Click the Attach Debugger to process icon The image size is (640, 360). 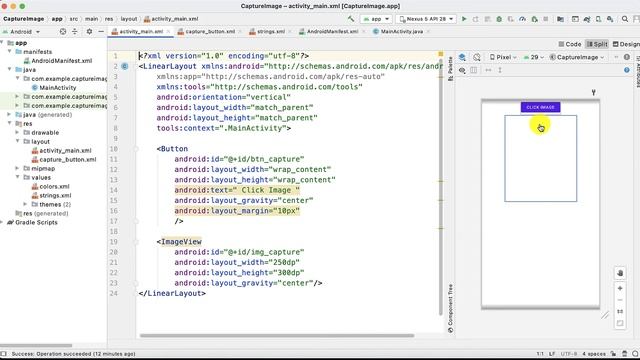point(534,19)
